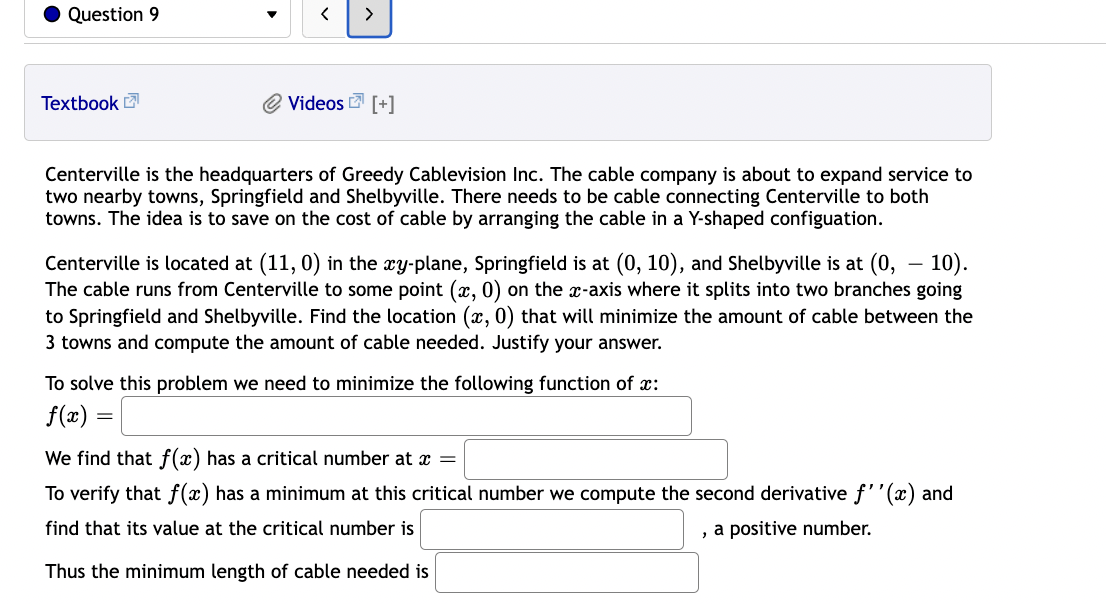The height and width of the screenshot is (604, 1106).
Task: Click the critical number answer field
Action: tap(595, 459)
